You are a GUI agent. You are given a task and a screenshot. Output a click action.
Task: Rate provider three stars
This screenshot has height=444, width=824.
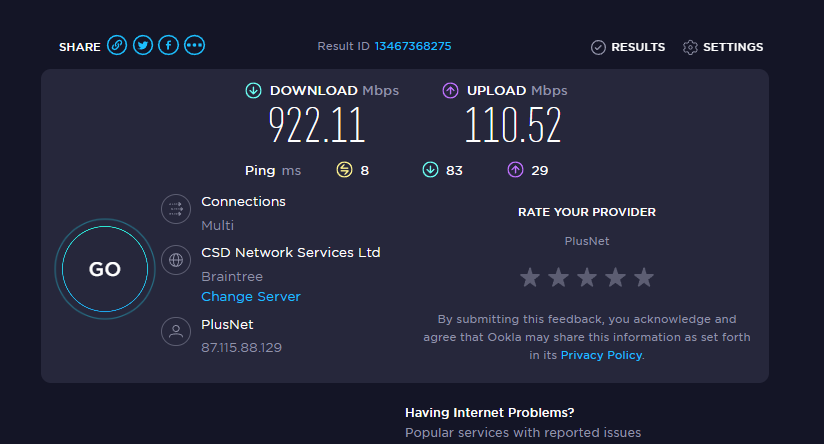coord(587,277)
